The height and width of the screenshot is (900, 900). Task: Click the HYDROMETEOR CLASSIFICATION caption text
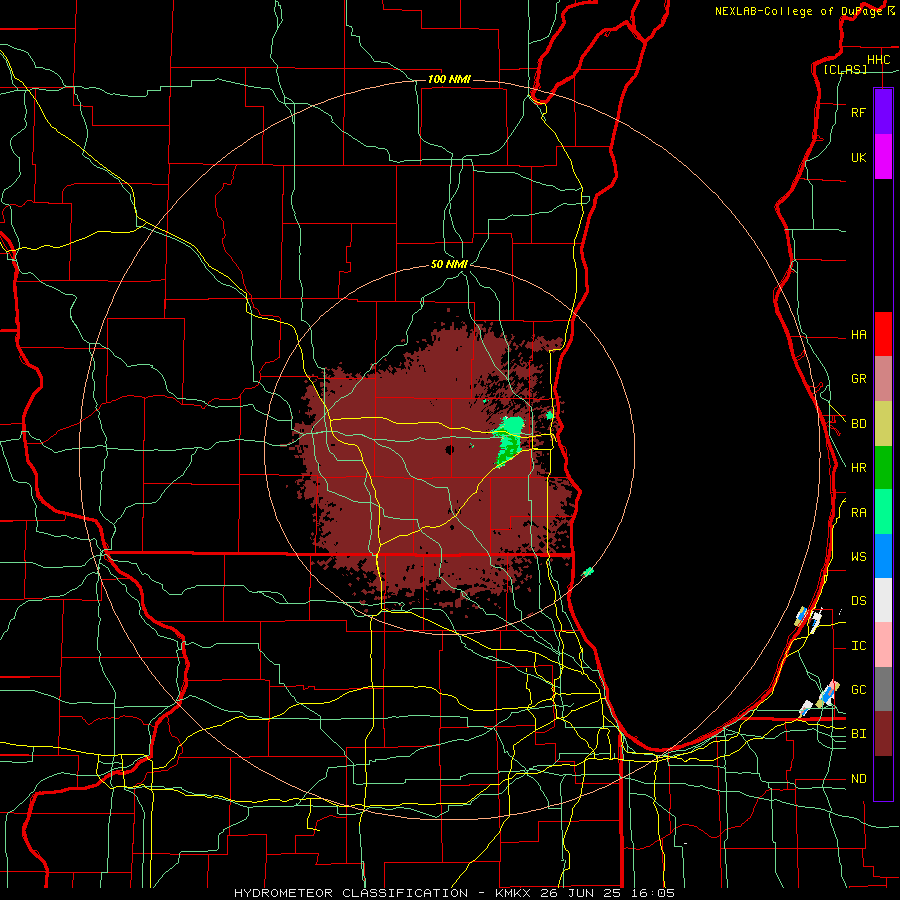[x=351, y=893]
